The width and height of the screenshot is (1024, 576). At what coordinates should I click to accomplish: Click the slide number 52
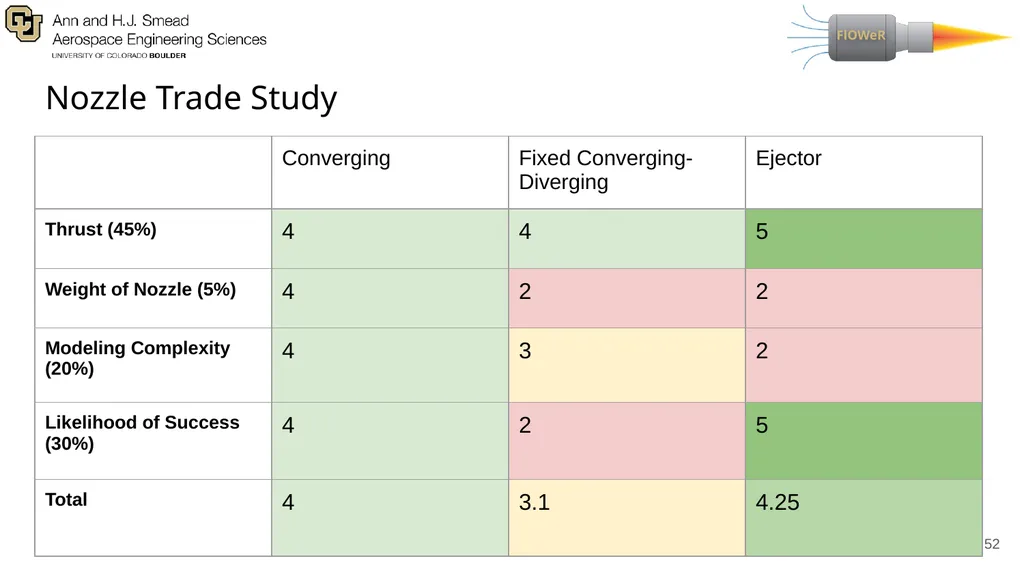coord(991,544)
